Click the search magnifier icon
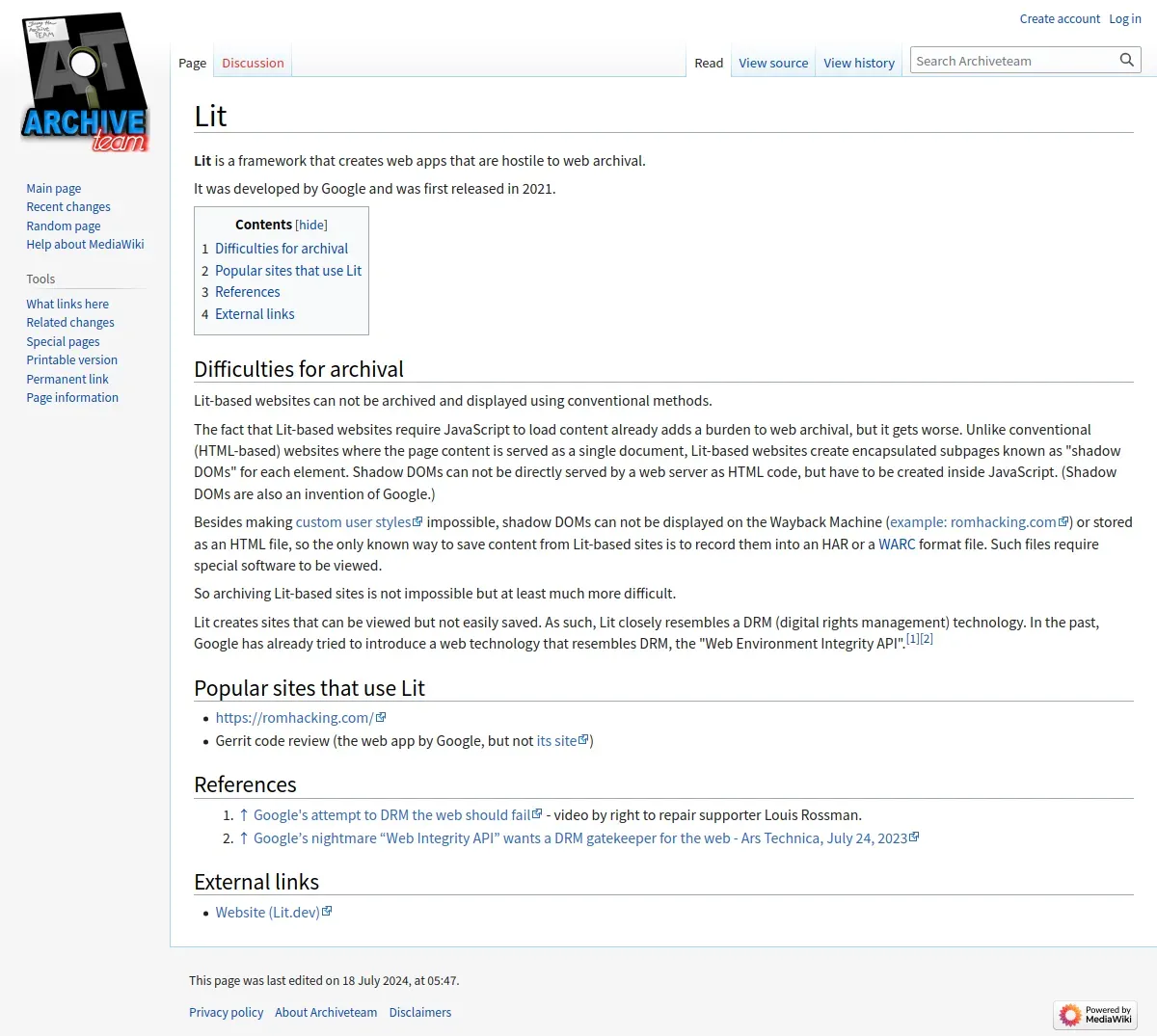Image resolution: width=1157 pixels, height=1036 pixels. [1126, 60]
